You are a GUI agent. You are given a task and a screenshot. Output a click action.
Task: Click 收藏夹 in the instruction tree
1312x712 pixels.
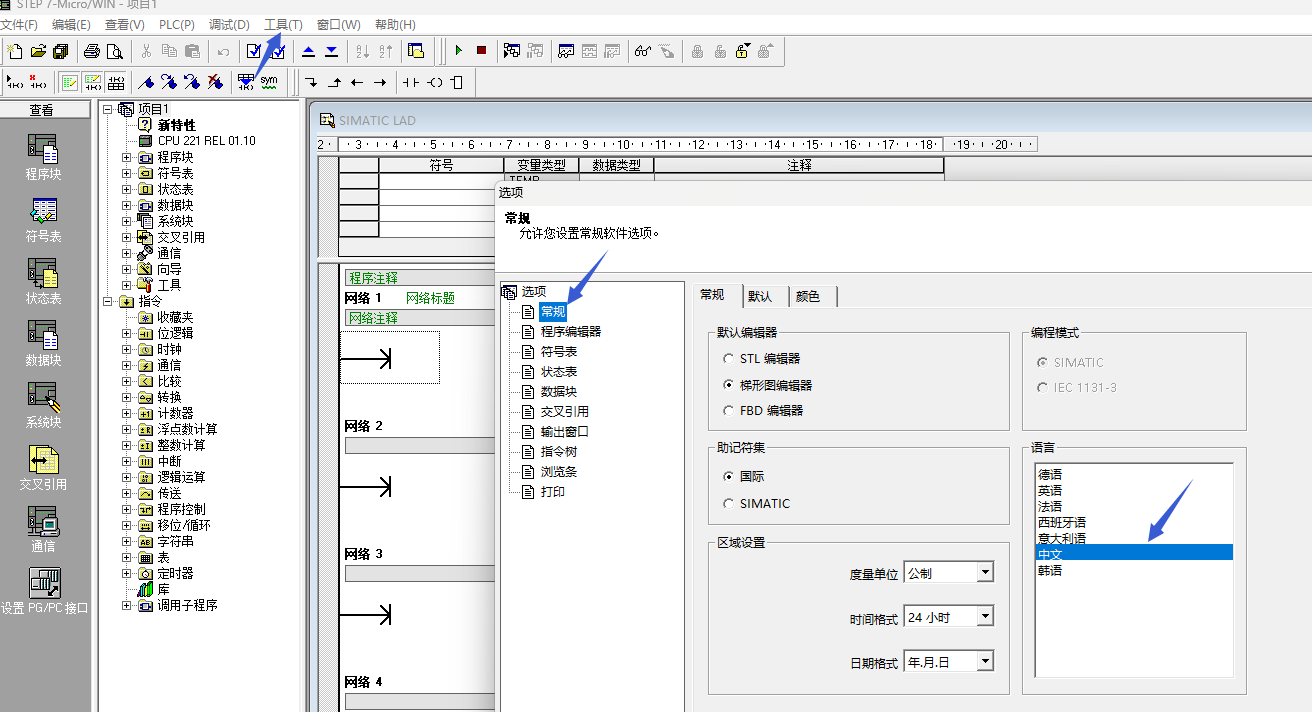pyautogui.click(x=175, y=317)
